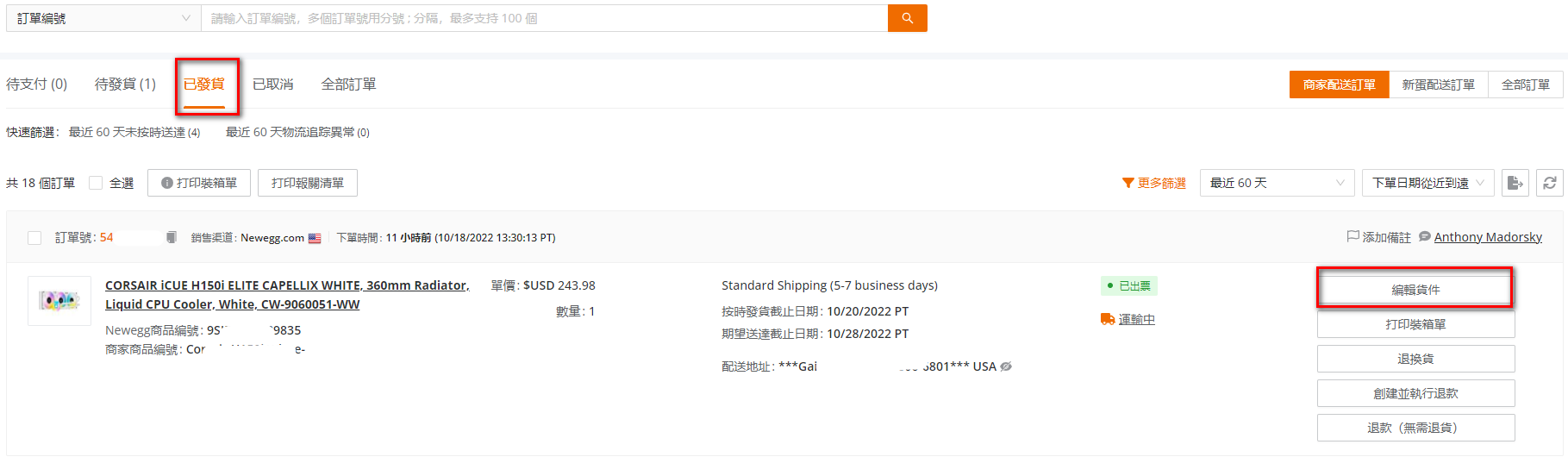1568x457 pixels.
Task: Copy the order number via copy icon
Action: [172, 237]
